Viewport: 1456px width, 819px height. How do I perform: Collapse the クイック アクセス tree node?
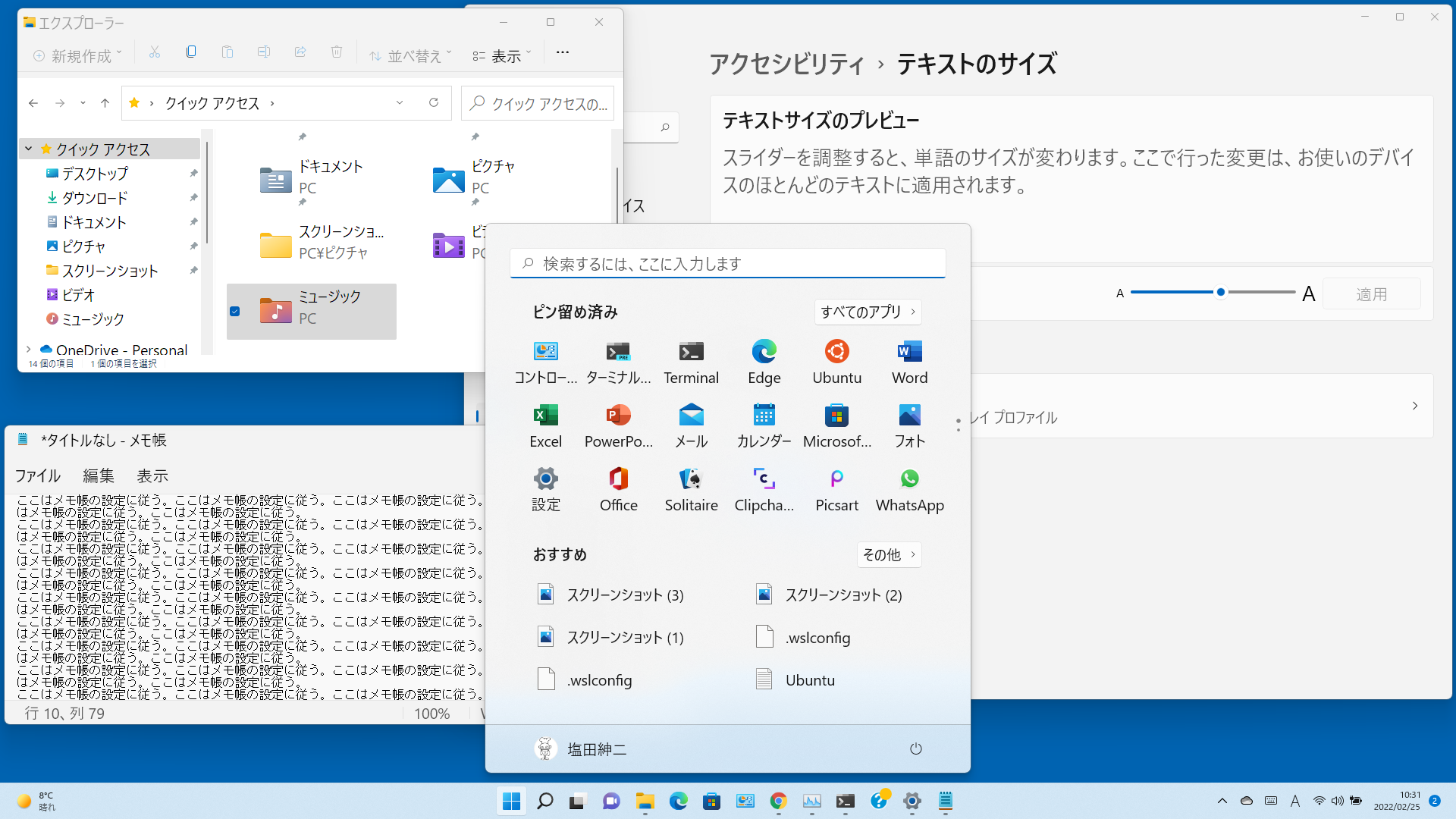29,149
